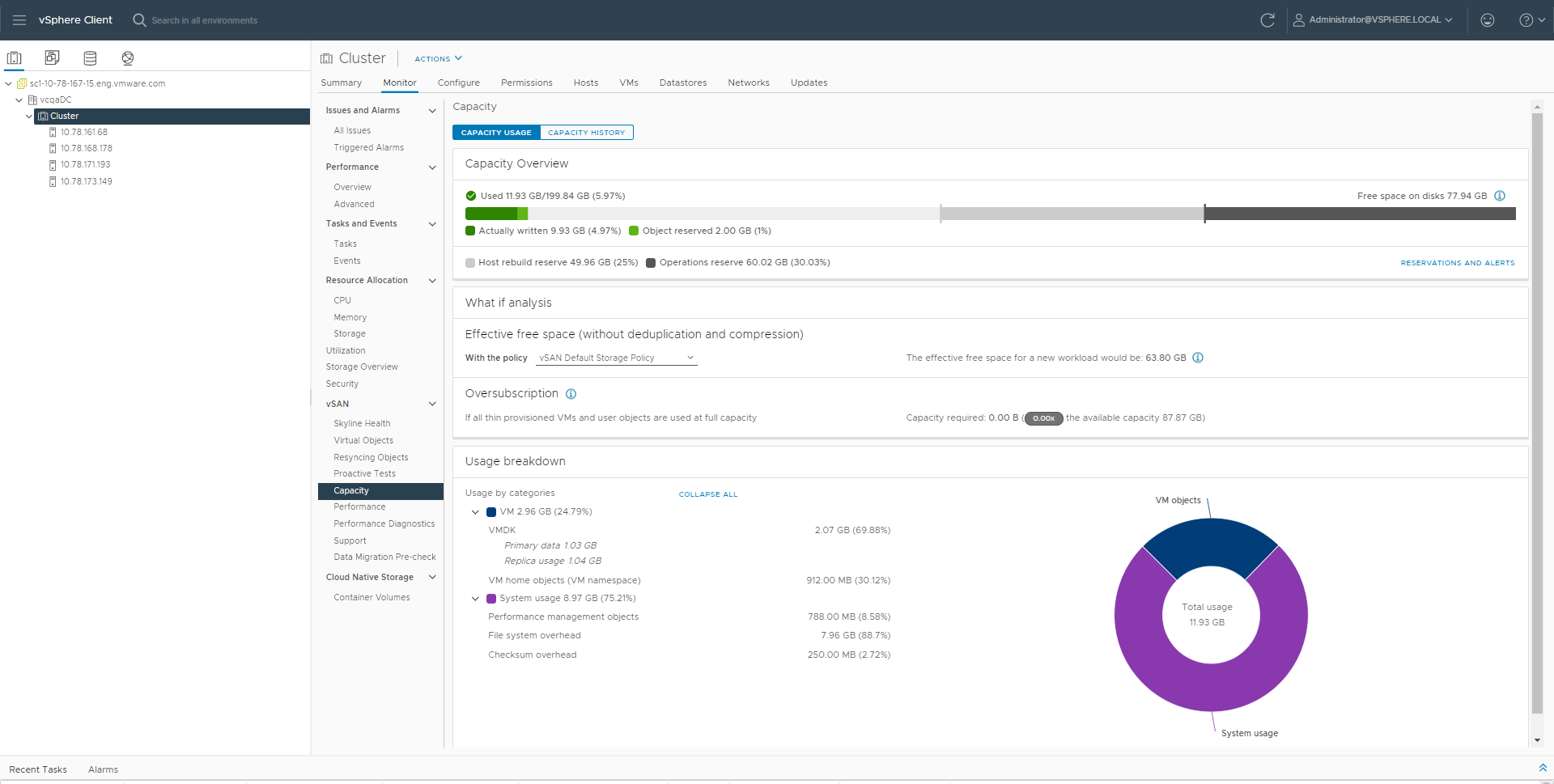Image resolution: width=1554 pixels, height=784 pixels.
Task: Click the Cluster title icon
Action: 327,58
